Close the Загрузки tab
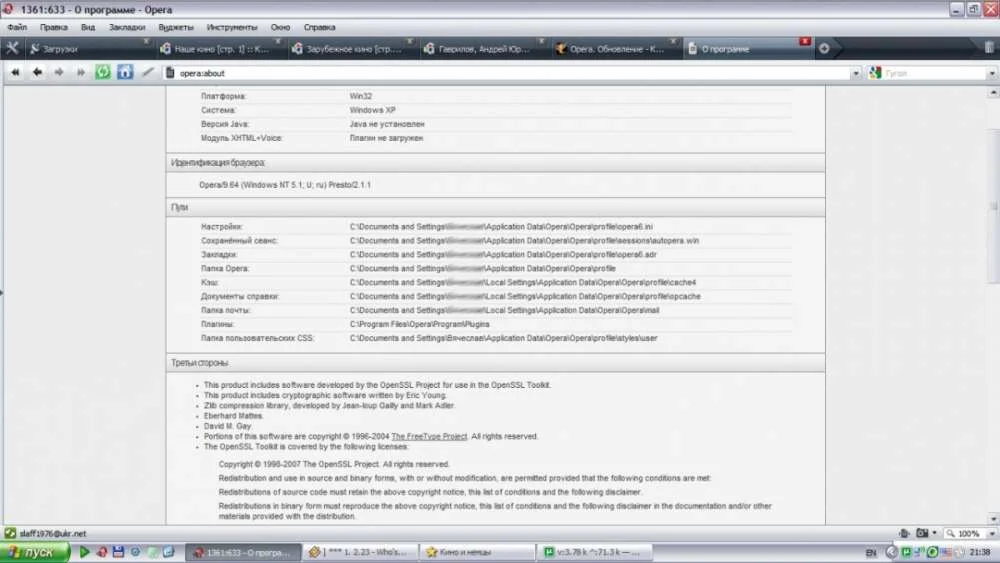The image size is (1000, 563). coord(146,41)
